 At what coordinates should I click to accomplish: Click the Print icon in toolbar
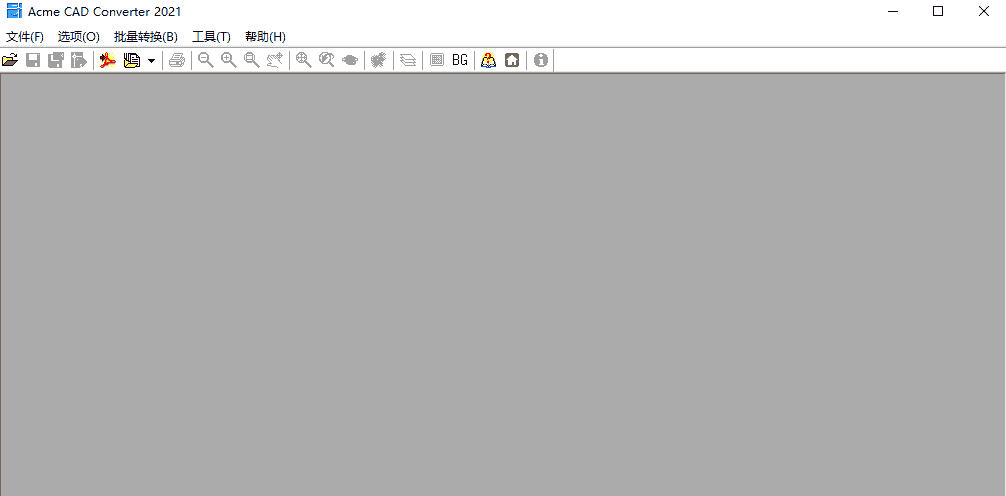pos(177,60)
